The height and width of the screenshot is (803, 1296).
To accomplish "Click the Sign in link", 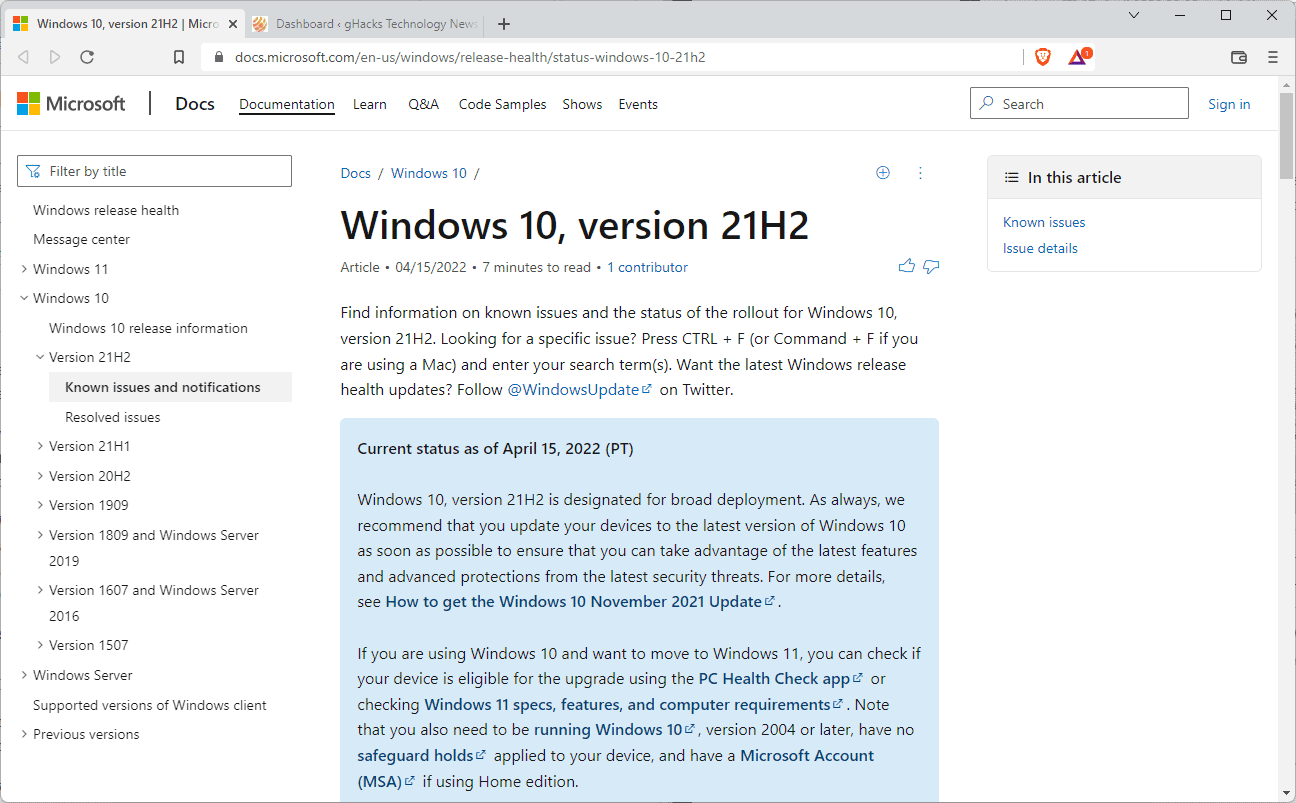I will [x=1229, y=104].
